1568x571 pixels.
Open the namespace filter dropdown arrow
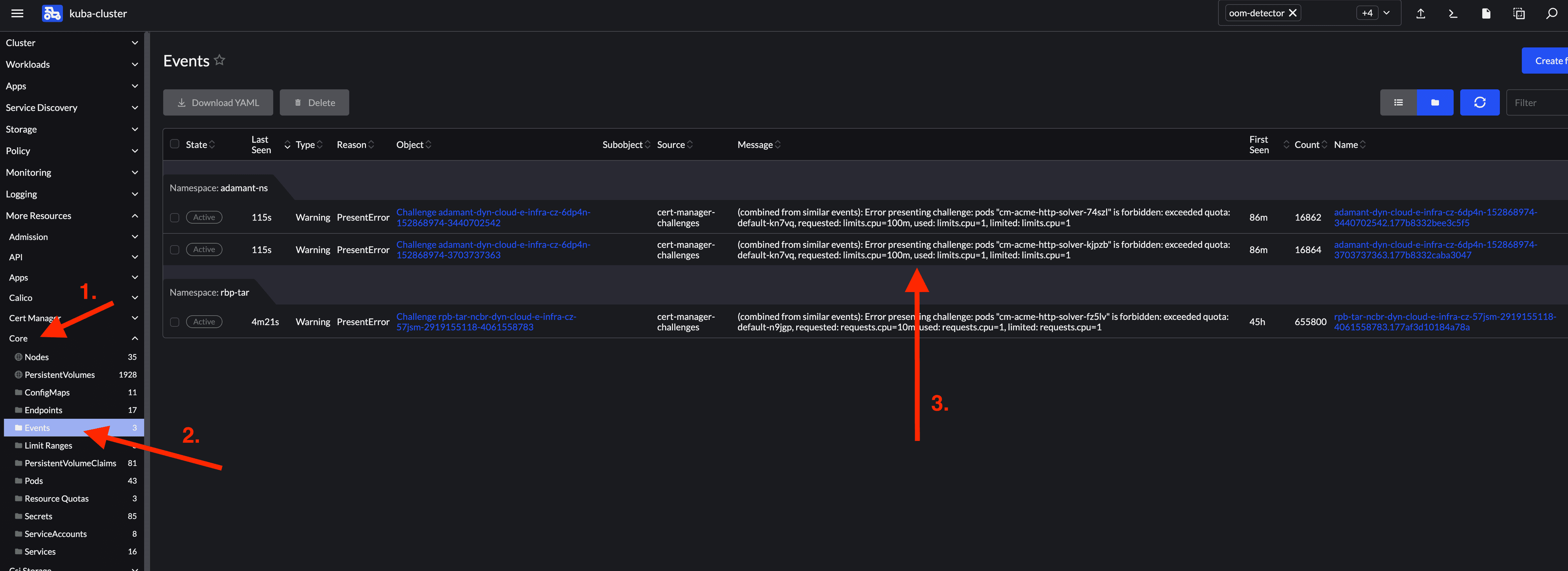[1387, 13]
